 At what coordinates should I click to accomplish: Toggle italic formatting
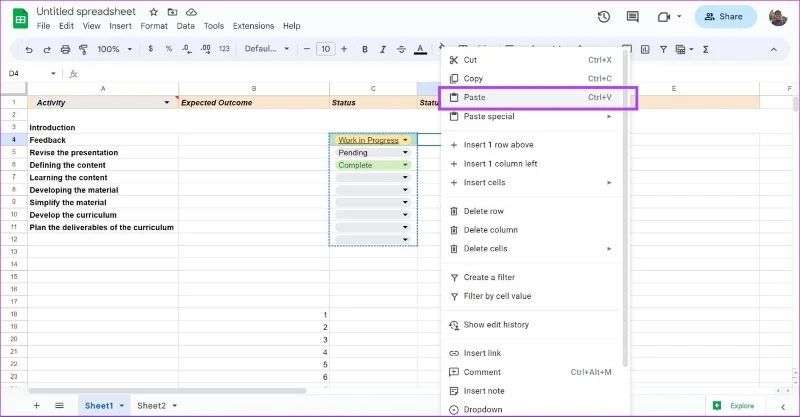coord(383,50)
